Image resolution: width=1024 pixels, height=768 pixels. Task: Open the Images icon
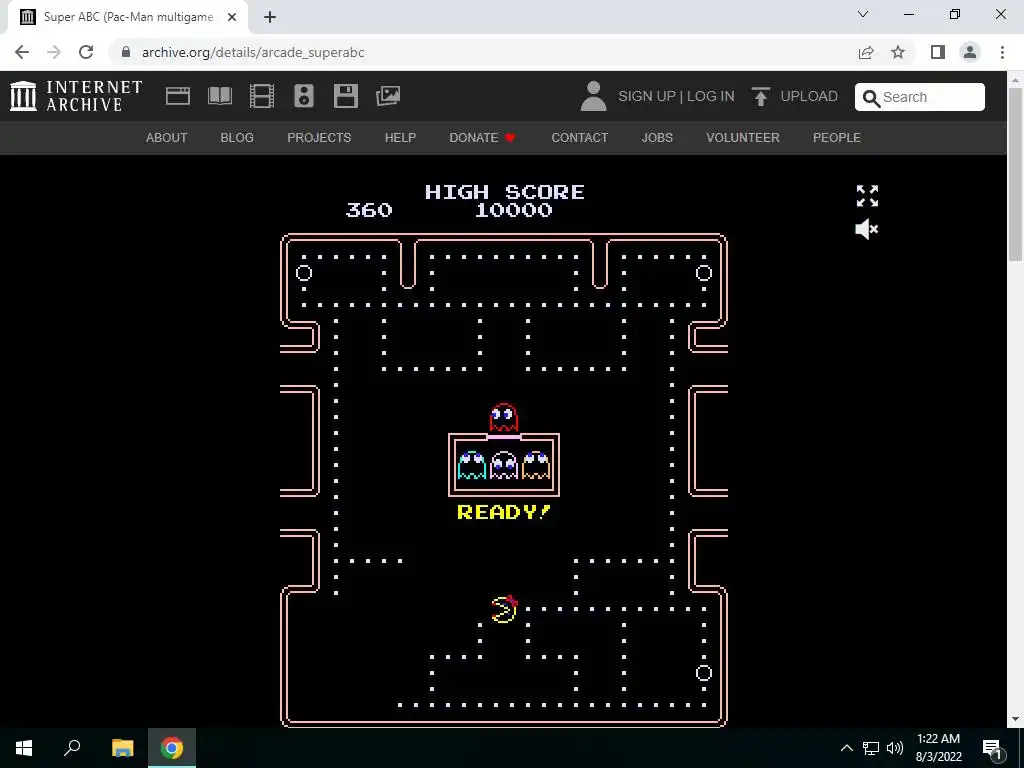click(x=388, y=96)
